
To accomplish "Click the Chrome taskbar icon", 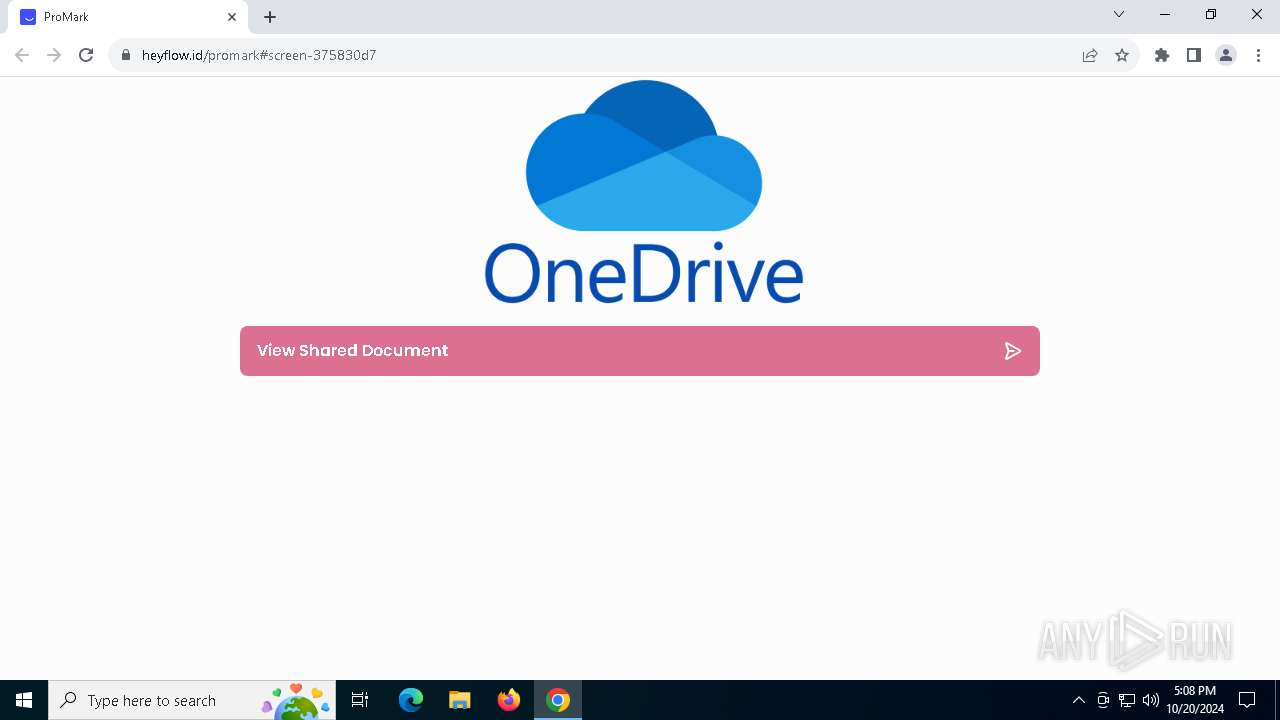I will coord(558,700).
